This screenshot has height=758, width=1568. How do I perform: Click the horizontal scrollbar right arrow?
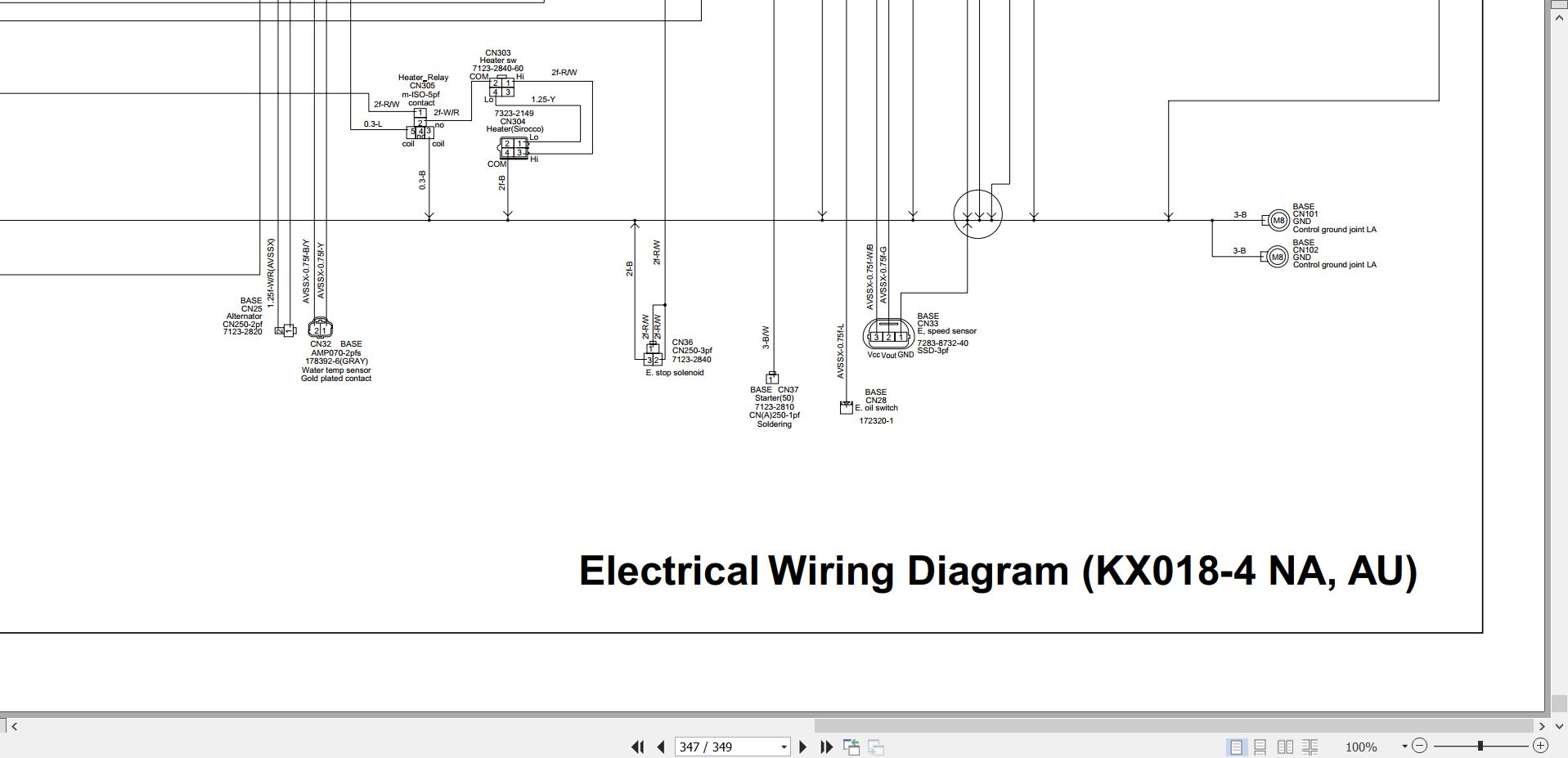1542,725
